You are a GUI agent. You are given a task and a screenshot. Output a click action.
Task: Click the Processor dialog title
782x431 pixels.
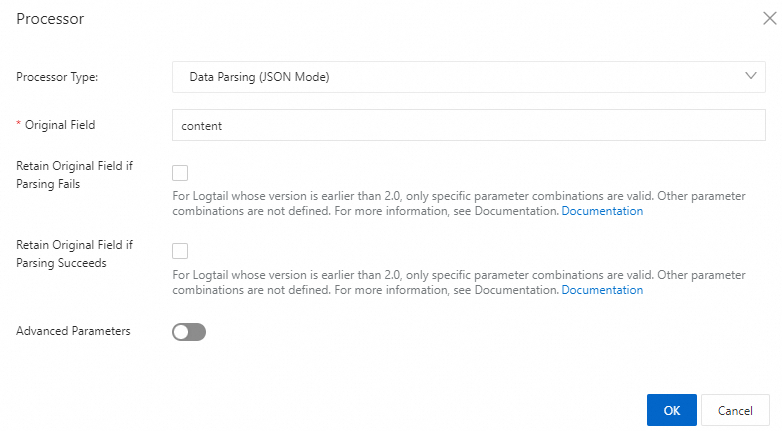50,18
